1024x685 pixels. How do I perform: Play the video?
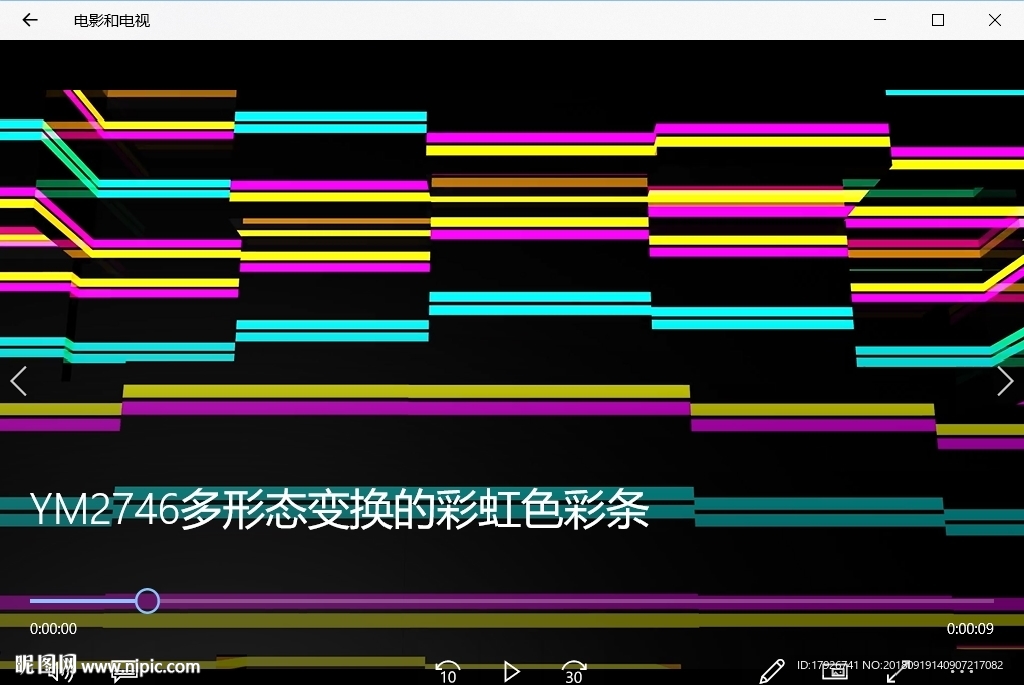click(511, 671)
